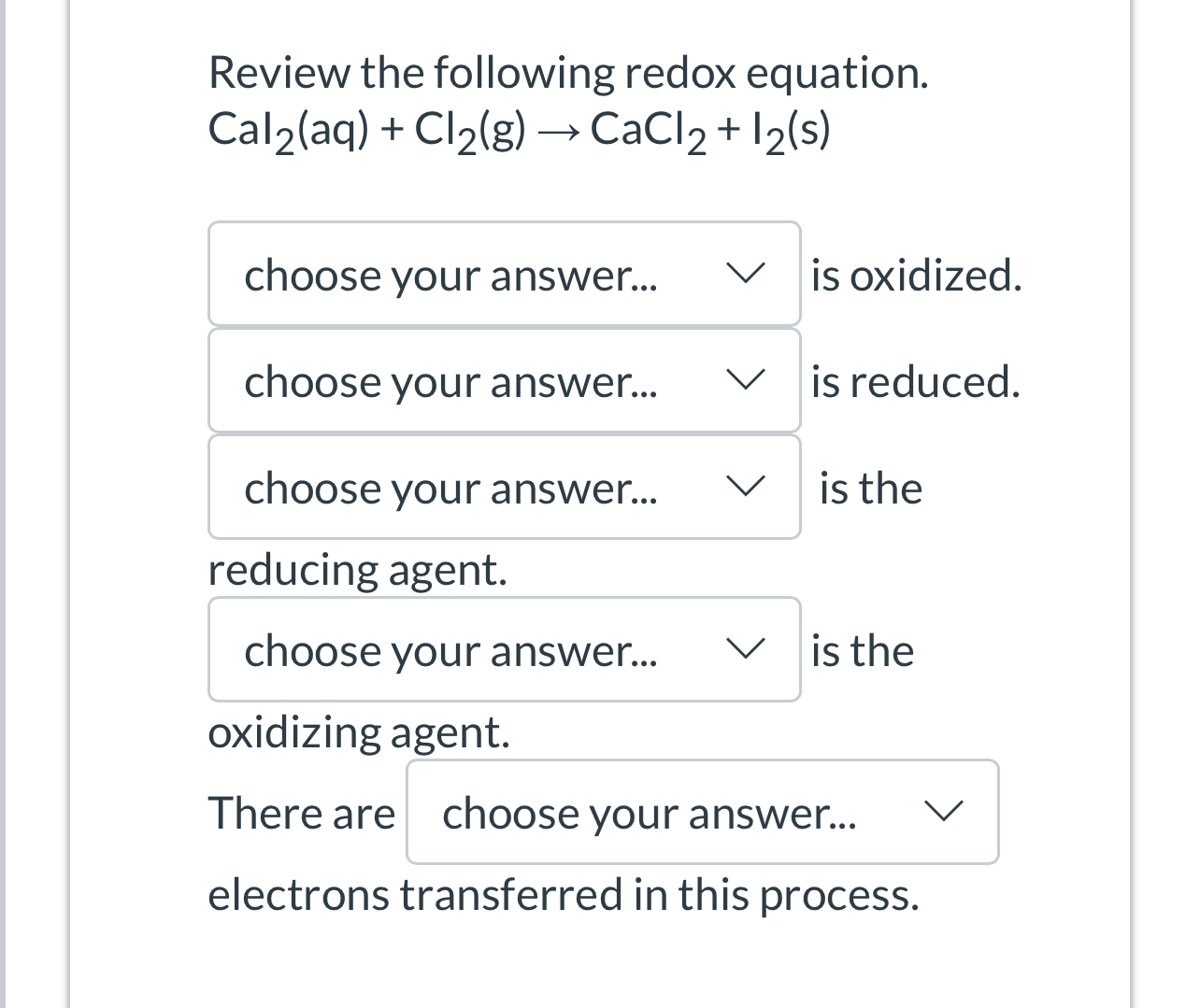Expand the chevron beside 'There are'
This screenshot has width=1200, height=1008.
944,811
